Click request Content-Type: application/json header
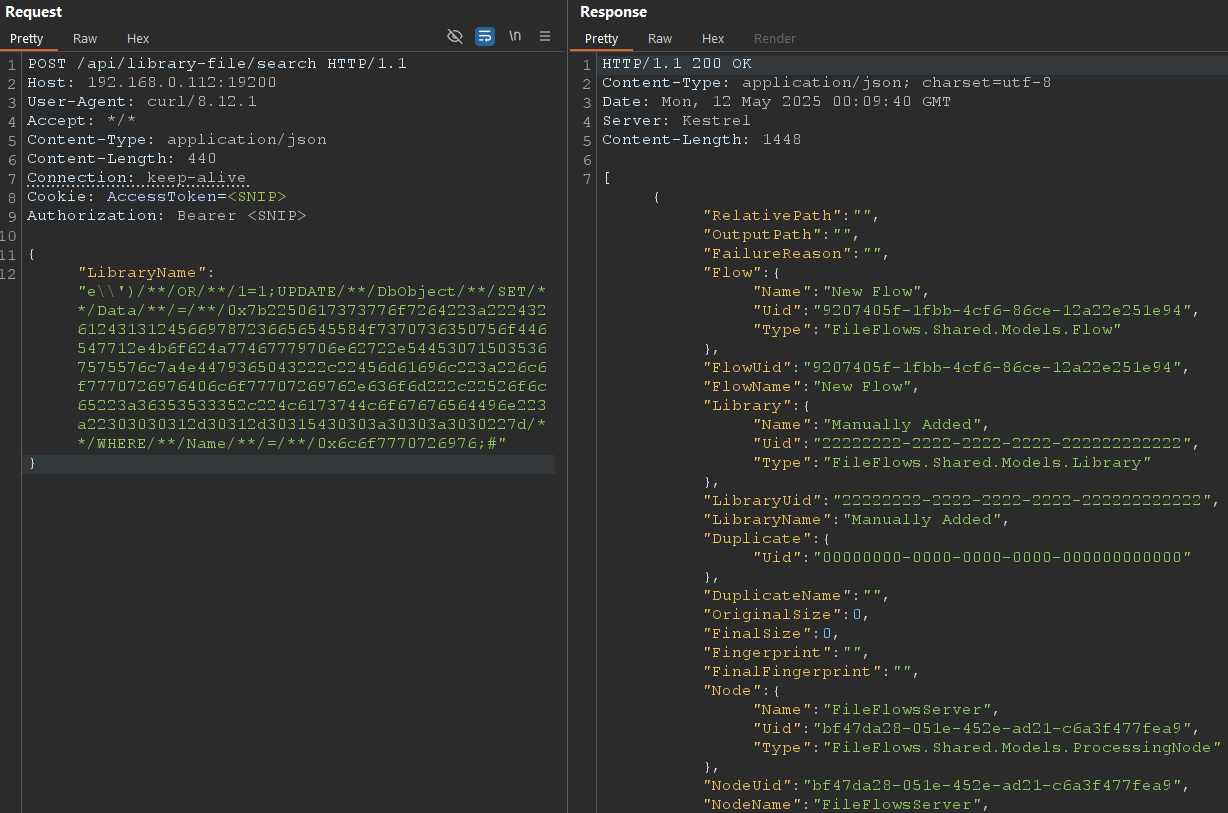 point(177,139)
